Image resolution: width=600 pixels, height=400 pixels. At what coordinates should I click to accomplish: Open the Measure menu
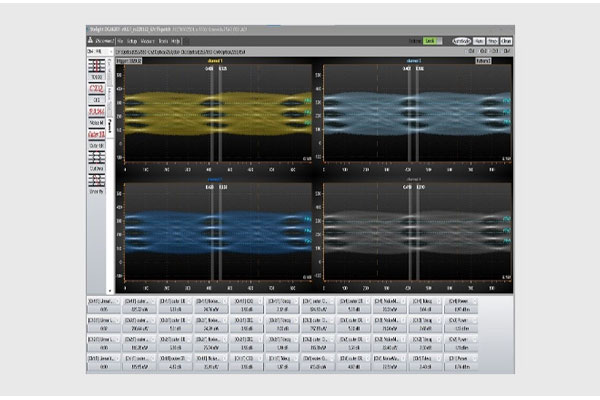coord(148,41)
